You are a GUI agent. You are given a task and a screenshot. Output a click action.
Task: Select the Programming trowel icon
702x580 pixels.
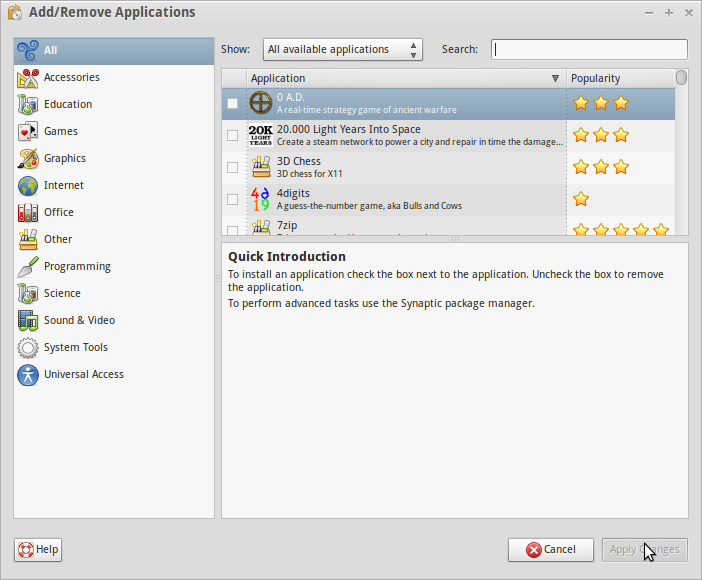[28, 267]
